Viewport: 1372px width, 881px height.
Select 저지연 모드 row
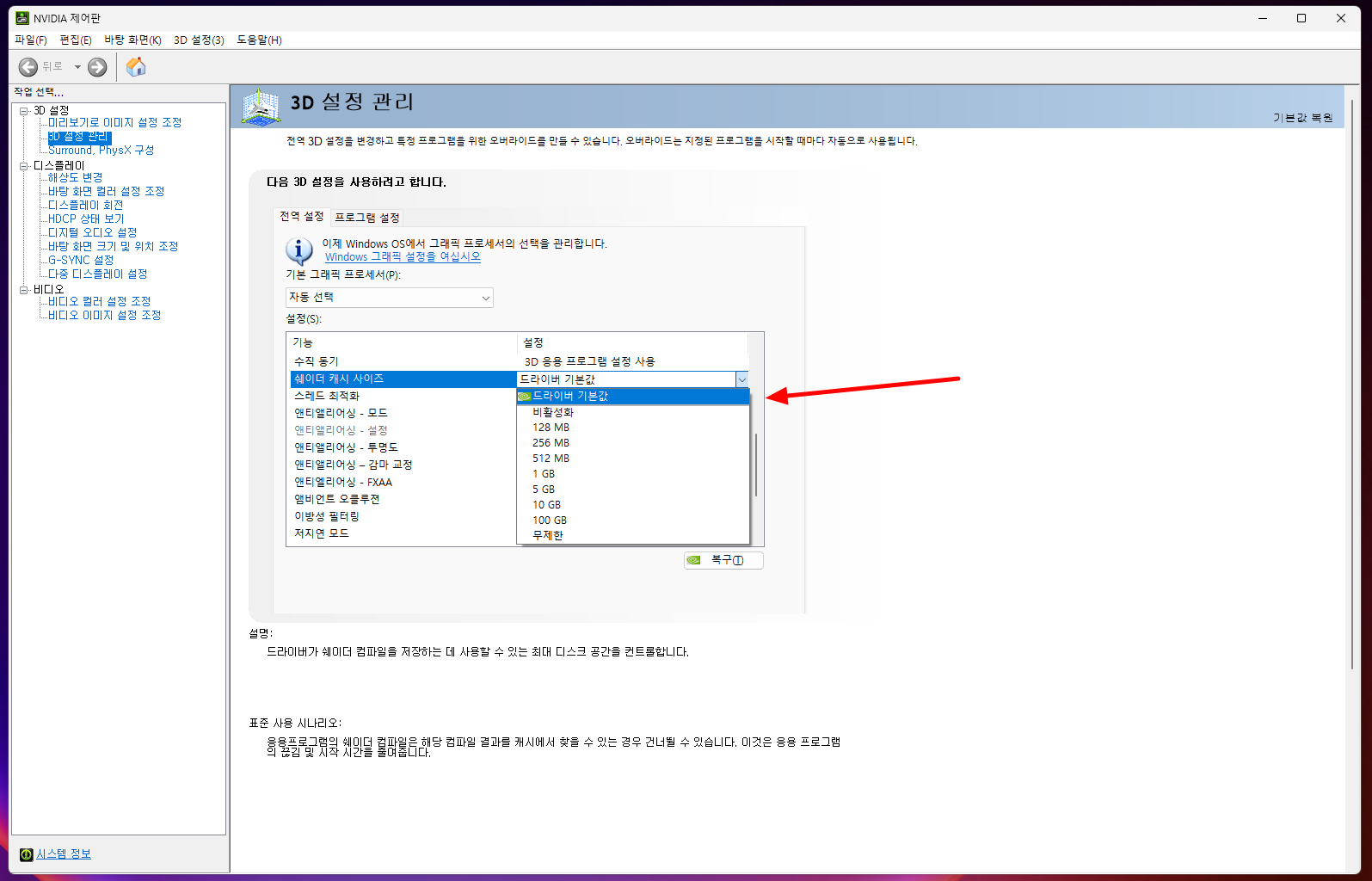[403, 533]
